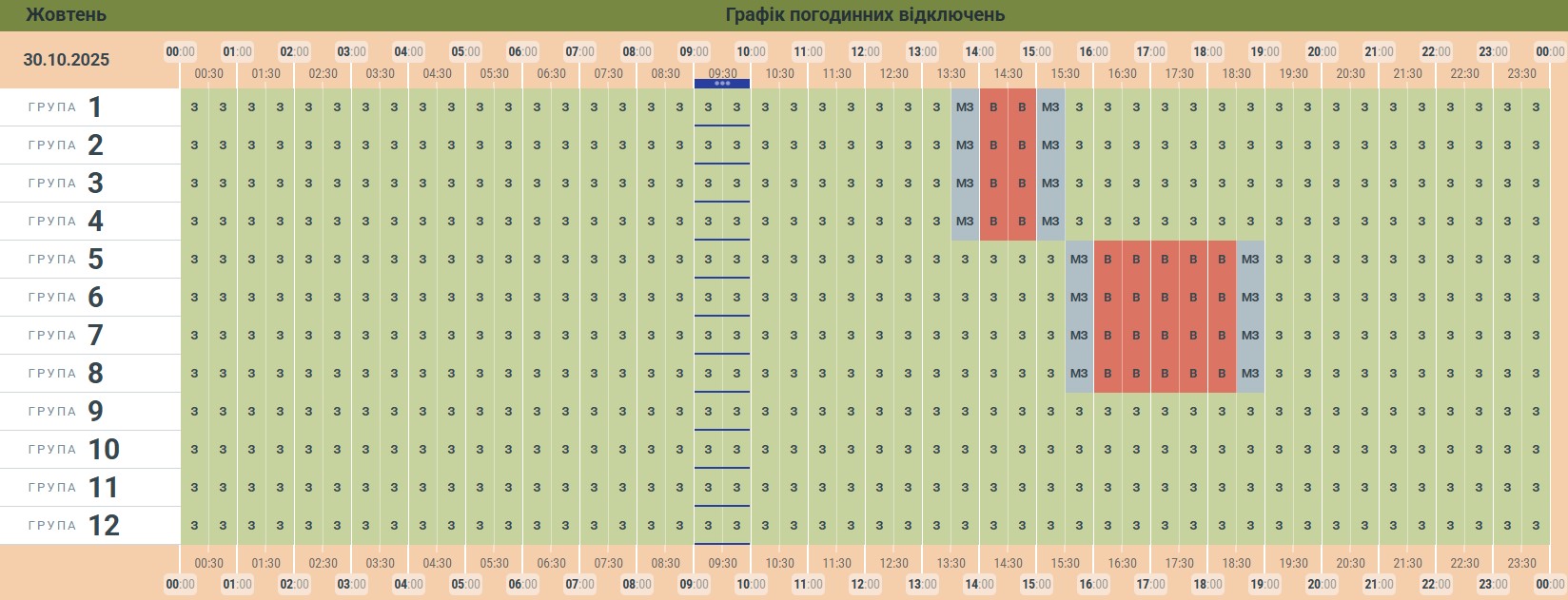
Task: Click the first 00:00 label in top header
Action: [x=180, y=51]
